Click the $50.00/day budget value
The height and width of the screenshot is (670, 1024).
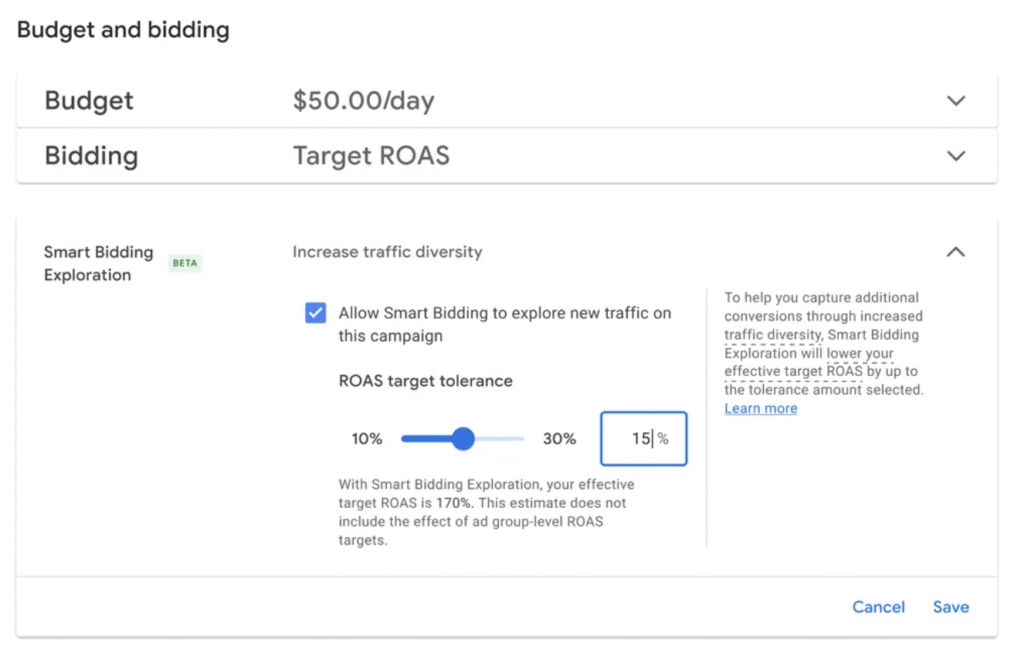pyautogui.click(x=363, y=101)
